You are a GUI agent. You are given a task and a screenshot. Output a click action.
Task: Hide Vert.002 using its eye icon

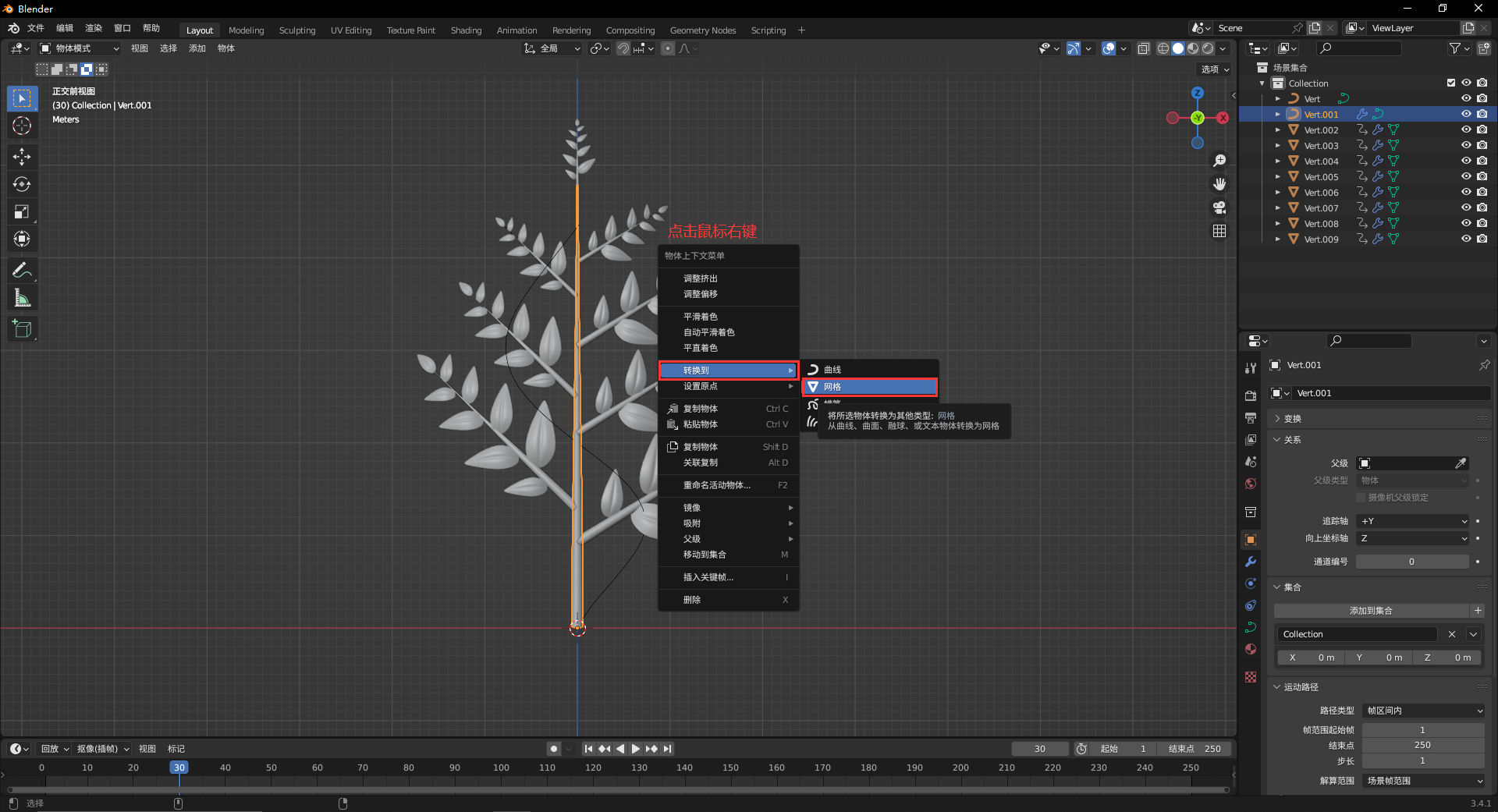[x=1466, y=130]
